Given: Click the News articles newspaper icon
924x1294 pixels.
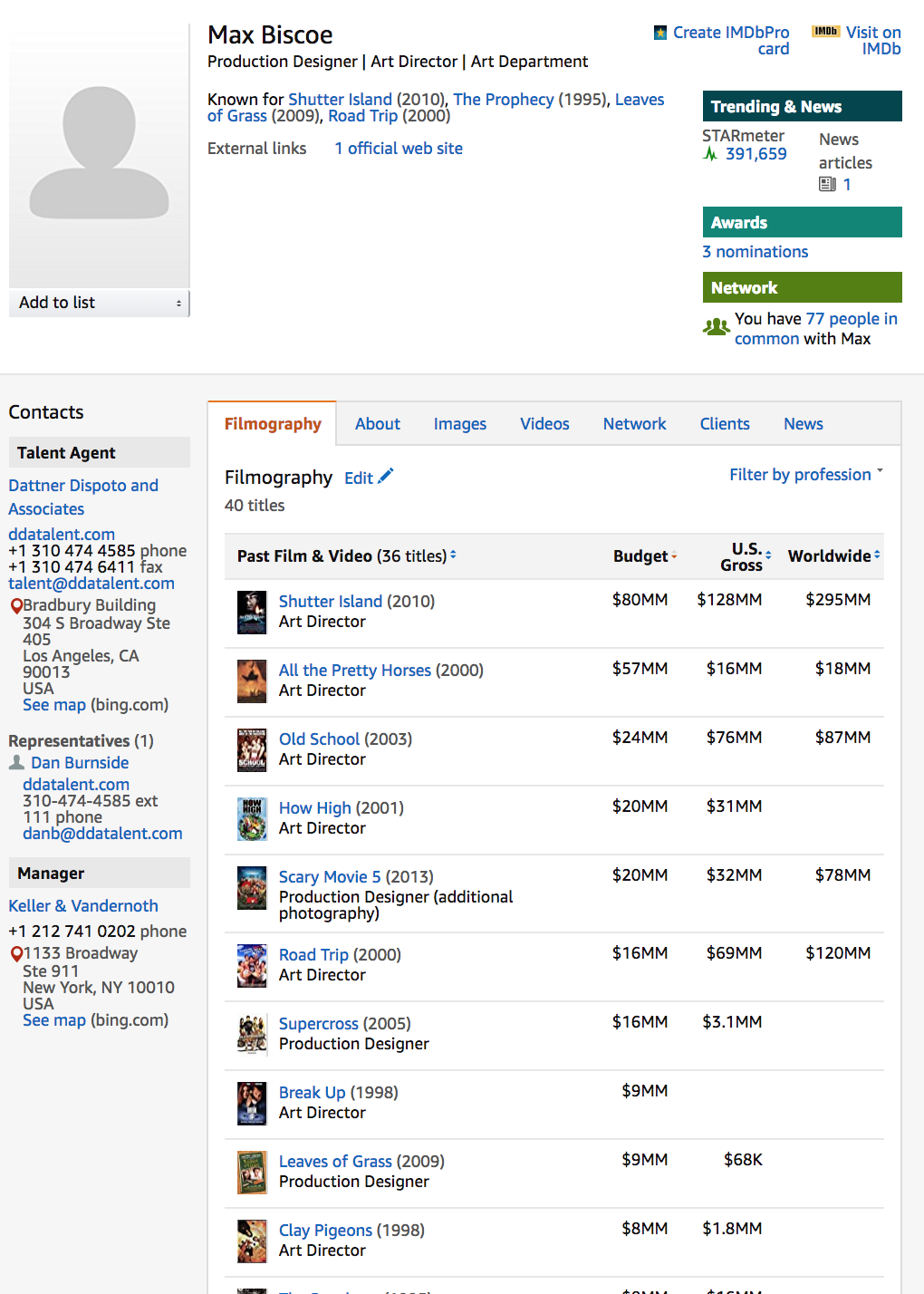Looking at the screenshot, I should pos(827,184).
